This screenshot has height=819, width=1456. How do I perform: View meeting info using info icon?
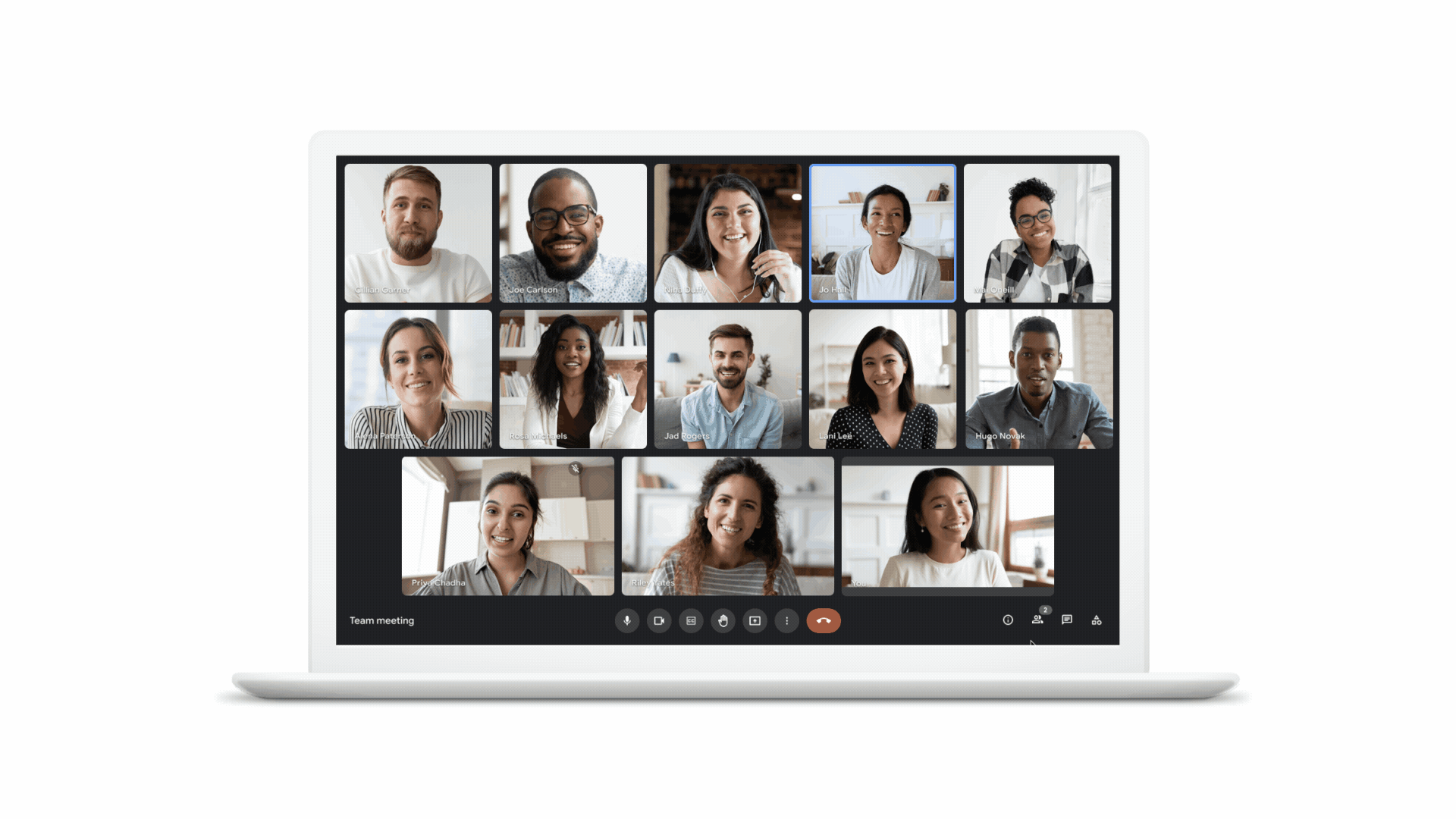(1008, 620)
